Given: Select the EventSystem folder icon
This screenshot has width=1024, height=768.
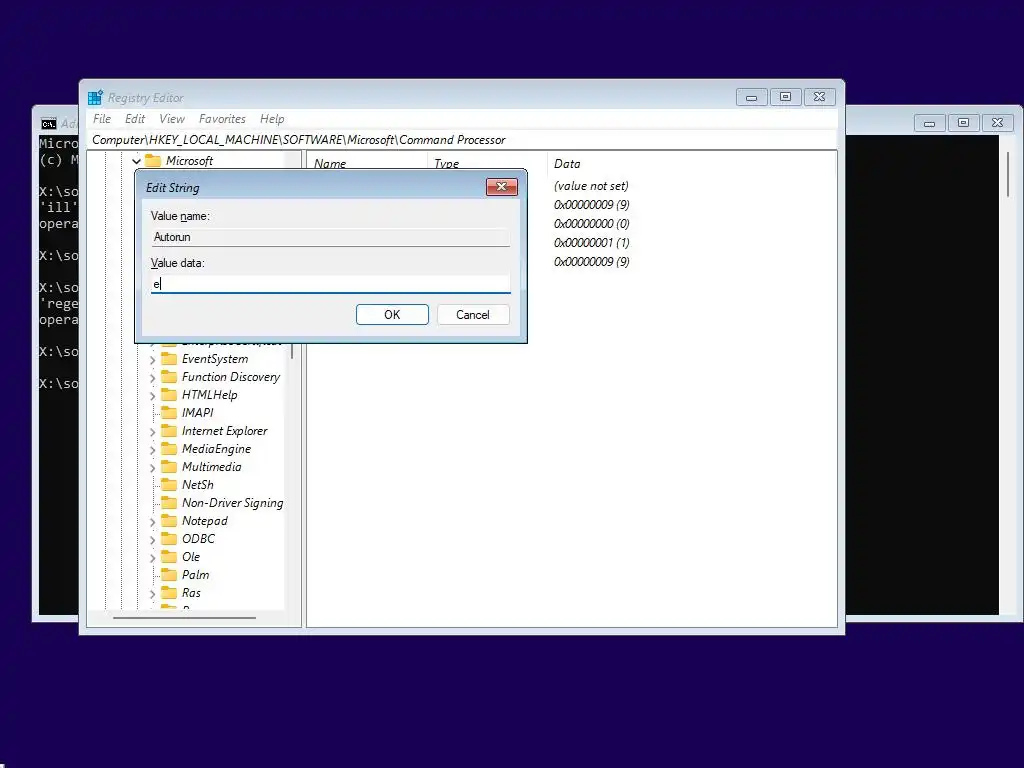Looking at the screenshot, I should point(169,359).
